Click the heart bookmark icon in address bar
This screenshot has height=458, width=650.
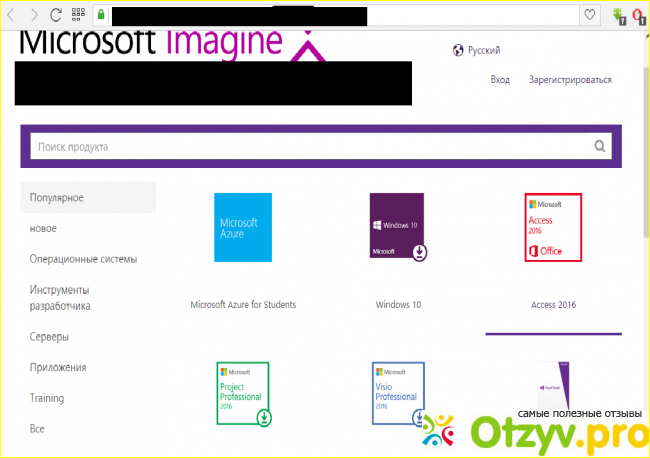590,15
